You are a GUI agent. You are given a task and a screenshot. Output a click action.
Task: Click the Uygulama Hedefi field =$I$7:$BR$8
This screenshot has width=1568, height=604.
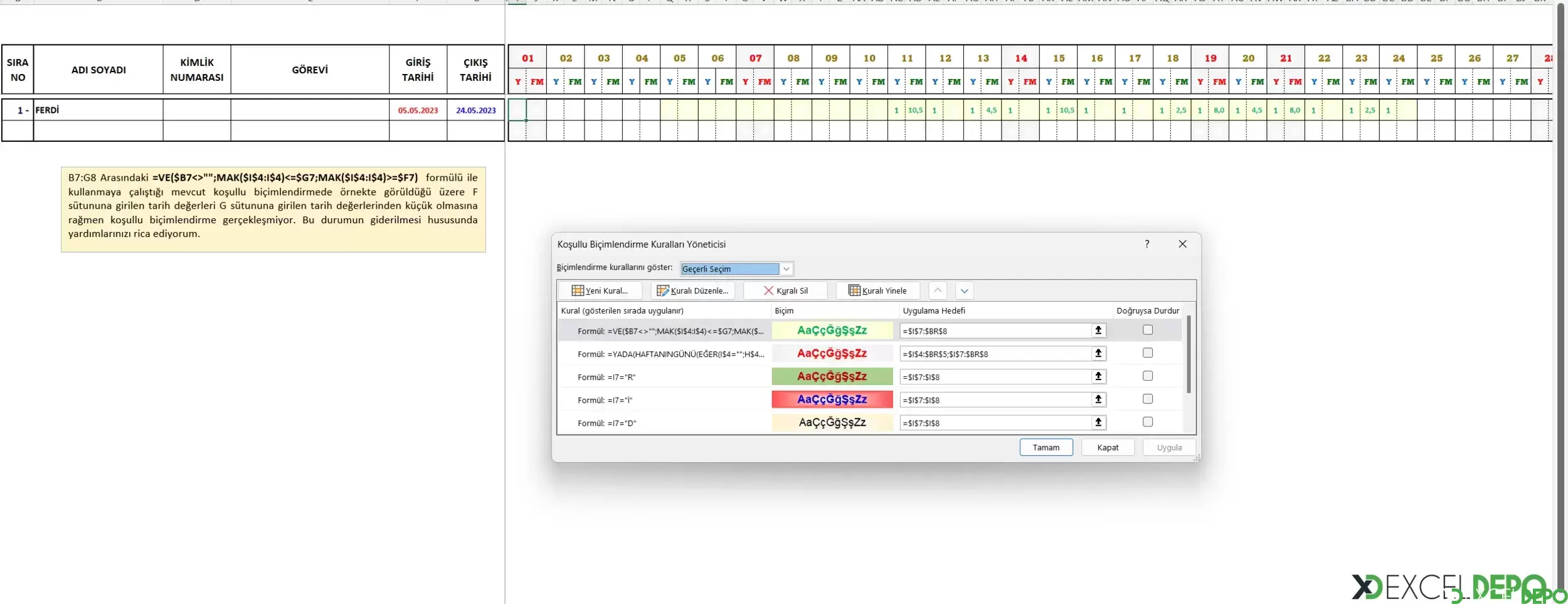[x=995, y=331]
